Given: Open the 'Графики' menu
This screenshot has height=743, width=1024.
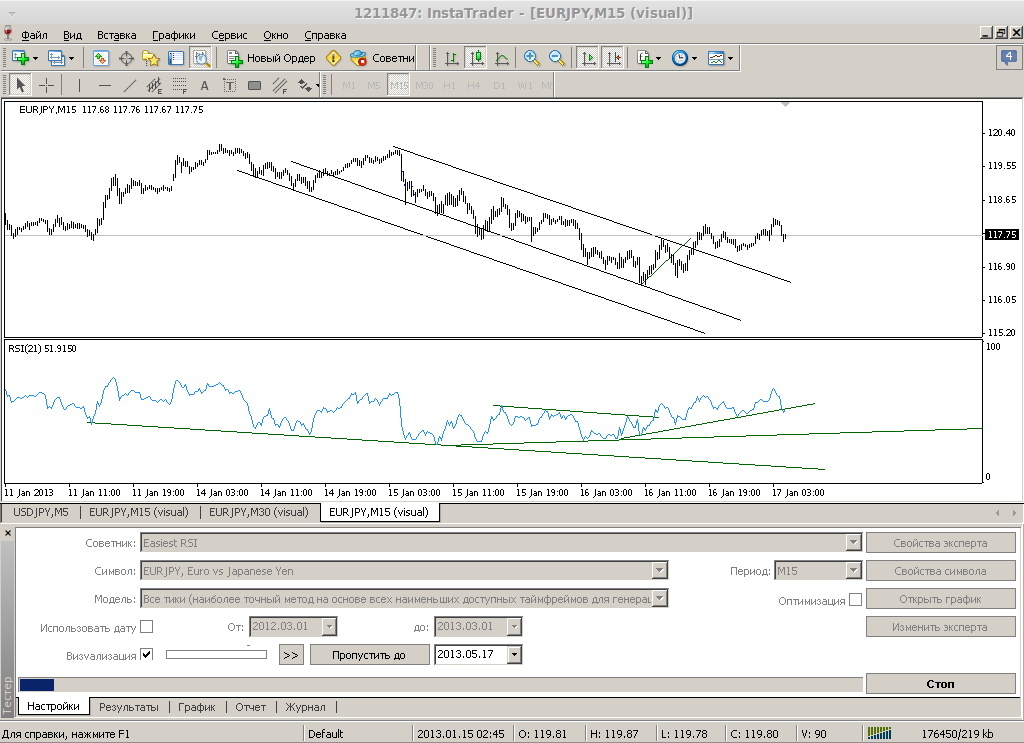Looking at the screenshot, I should point(174,35).
